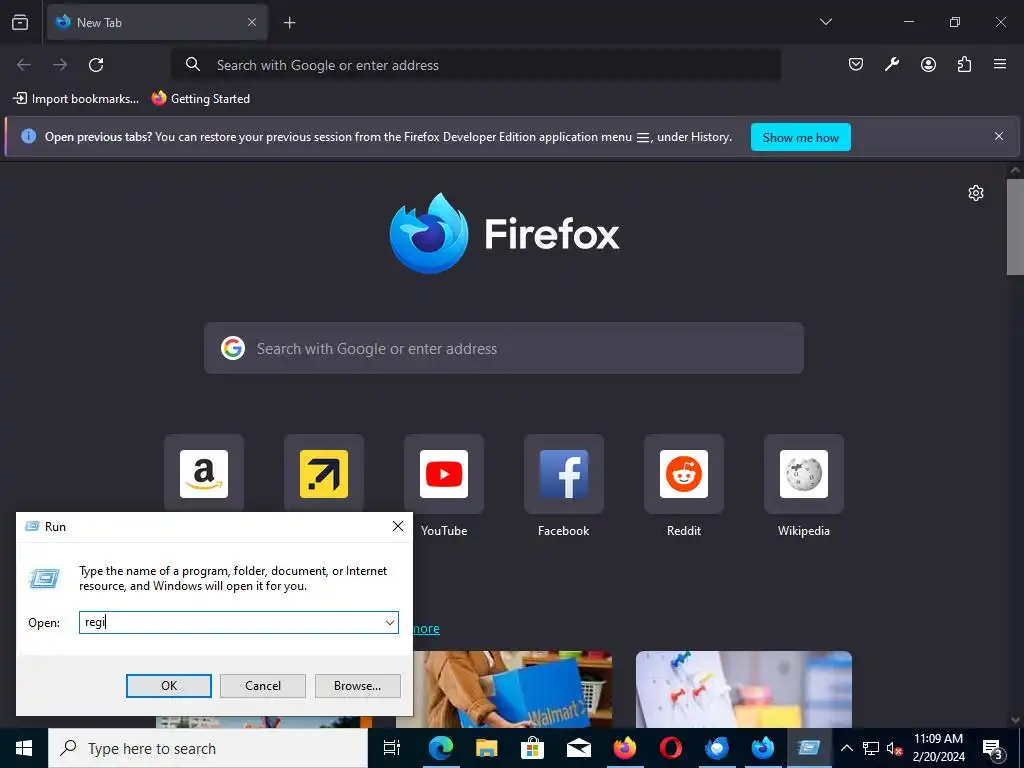Open the yellow arrow shortcut tile
This screenshot has width=1024, height=768.
tap(324, 473)
